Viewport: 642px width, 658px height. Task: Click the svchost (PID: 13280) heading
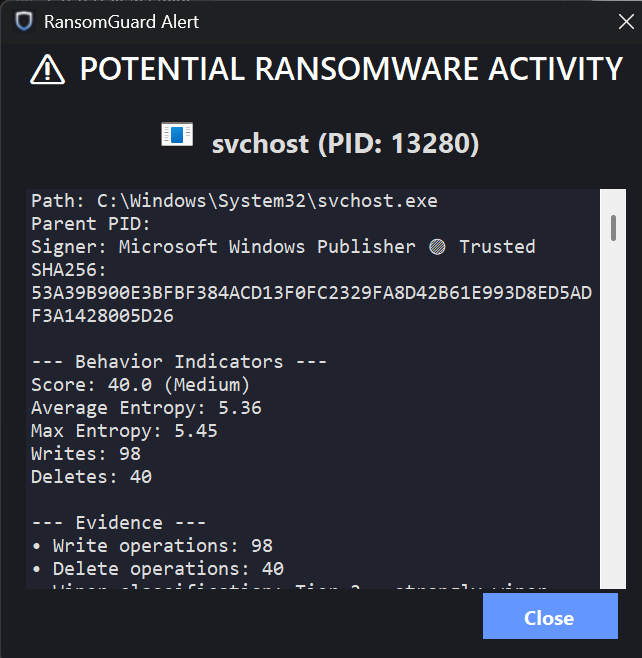click(x=345, y=144)
